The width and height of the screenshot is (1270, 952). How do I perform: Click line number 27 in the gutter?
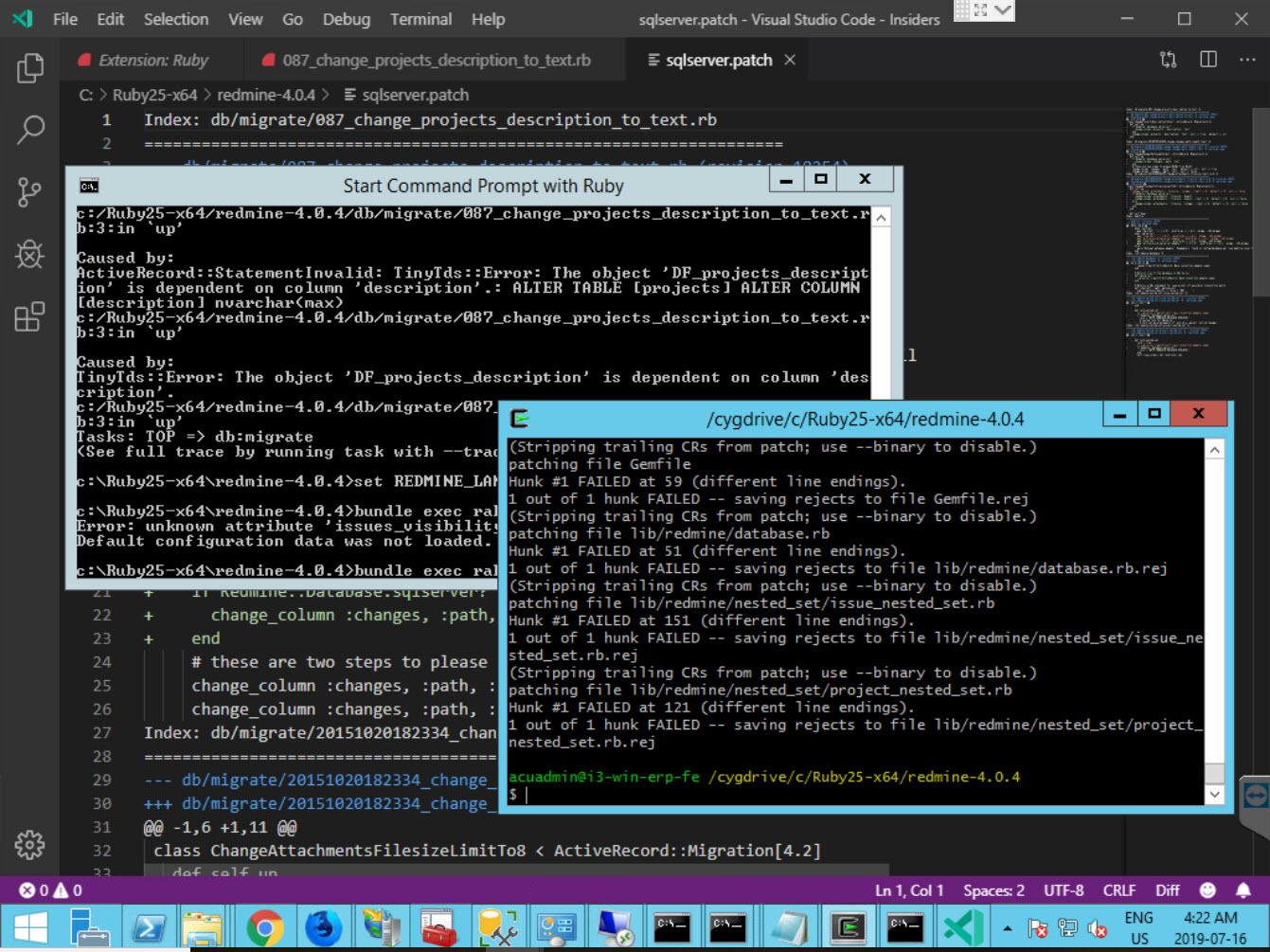coord(101,732)
